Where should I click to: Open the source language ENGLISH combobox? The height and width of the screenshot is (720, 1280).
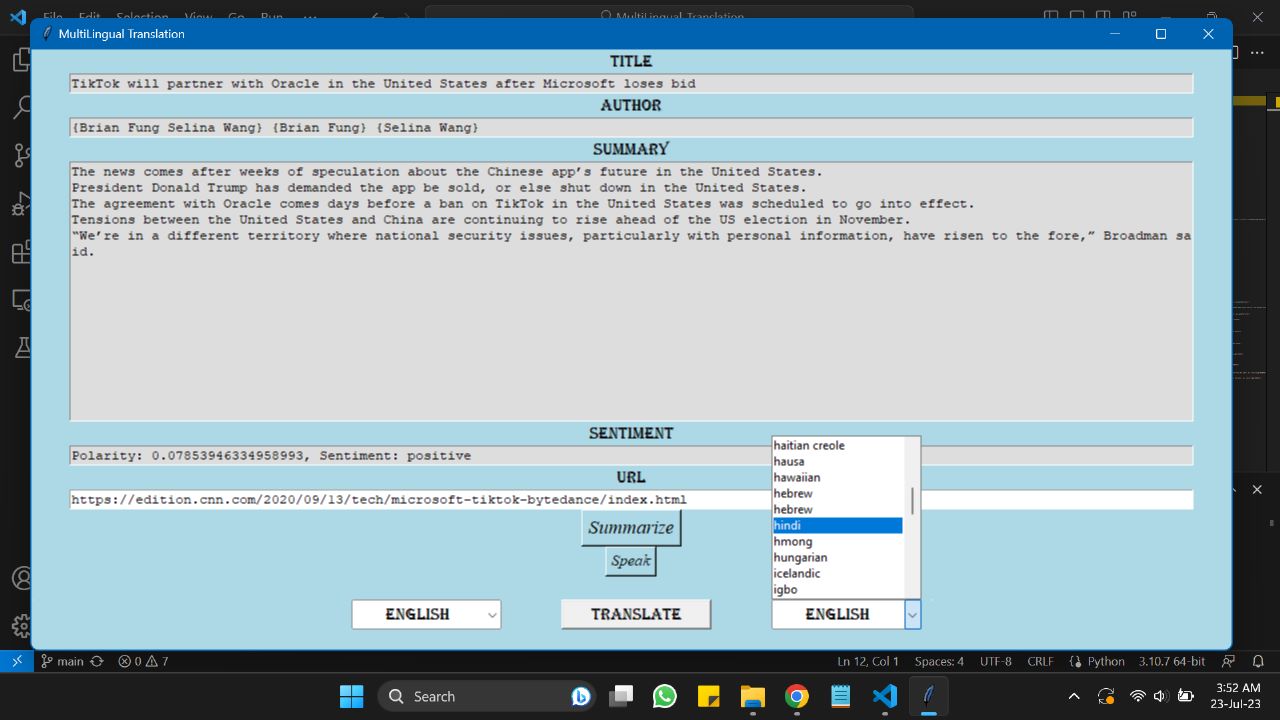pyautogui.click(x=426, y=614)
